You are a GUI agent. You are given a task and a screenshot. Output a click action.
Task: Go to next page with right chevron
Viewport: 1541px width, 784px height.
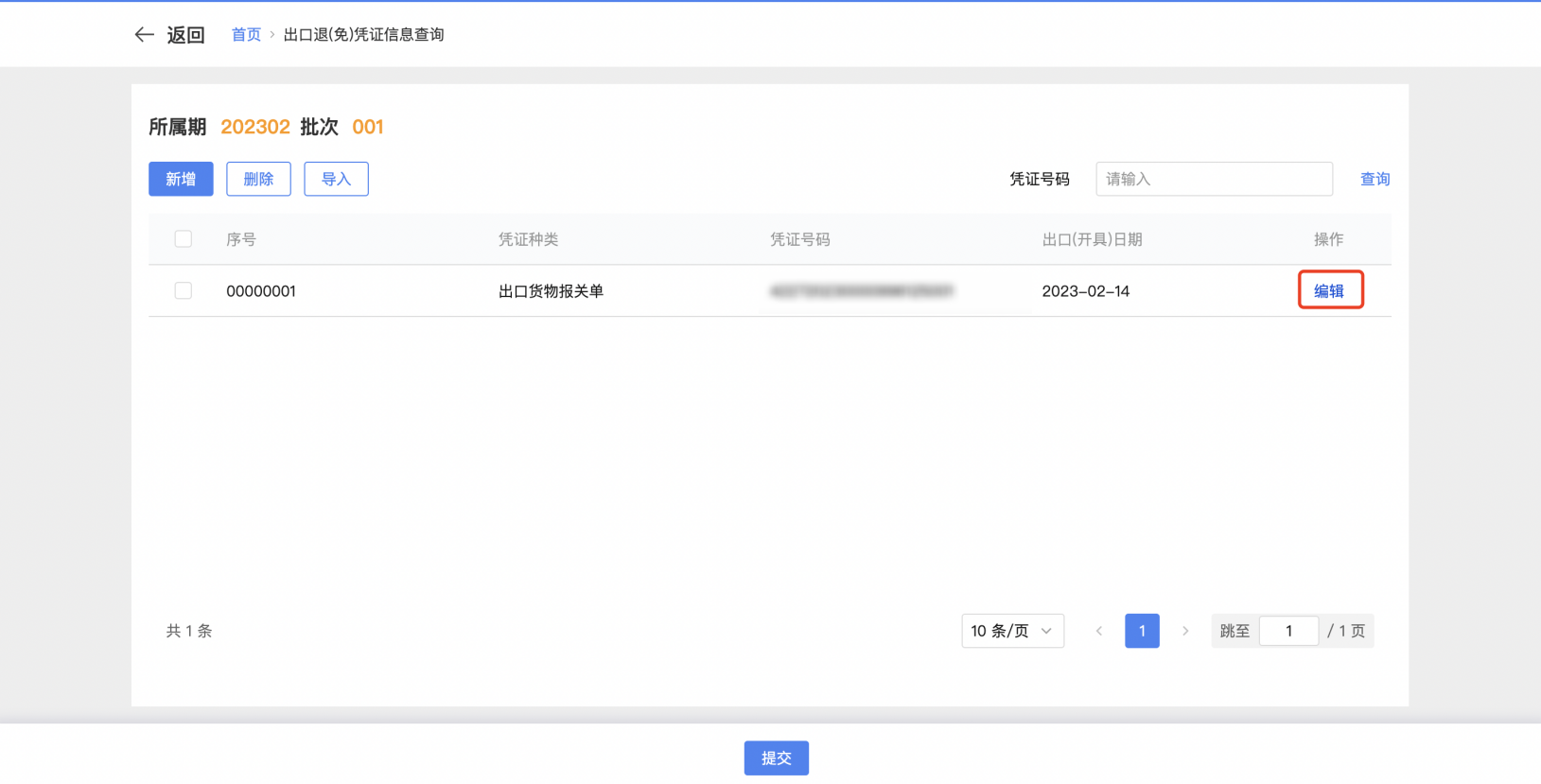point(1185,631)
